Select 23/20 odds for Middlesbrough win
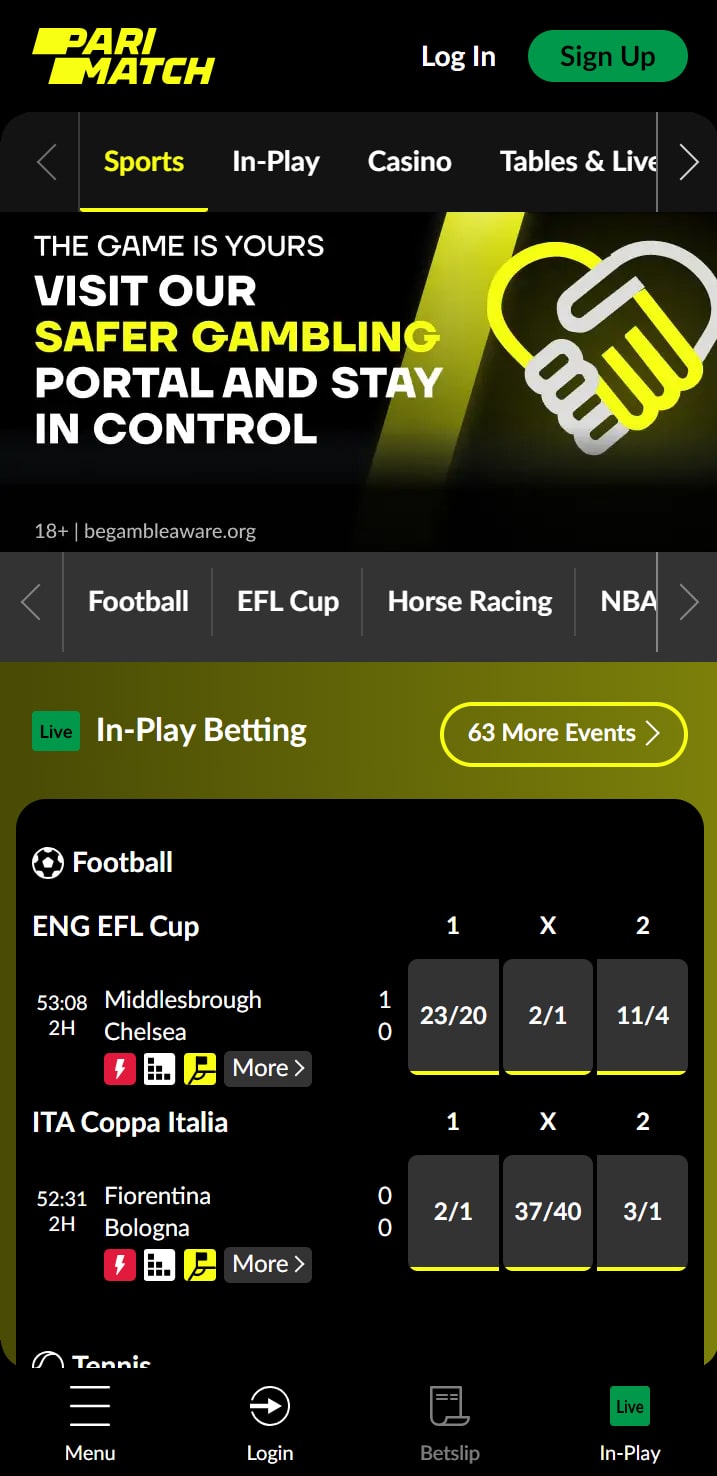Screen dimensions: 717x1476 [453, 1016]
